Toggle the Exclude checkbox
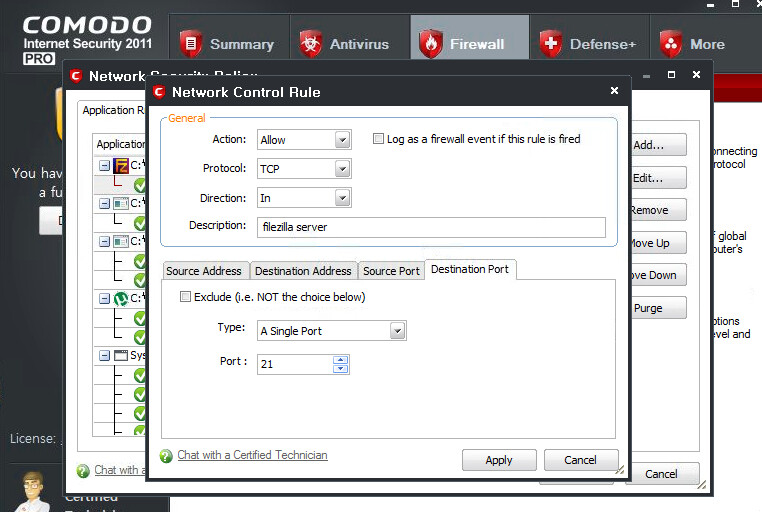Viewport: 762px width, 512px height. coord(185,297)
